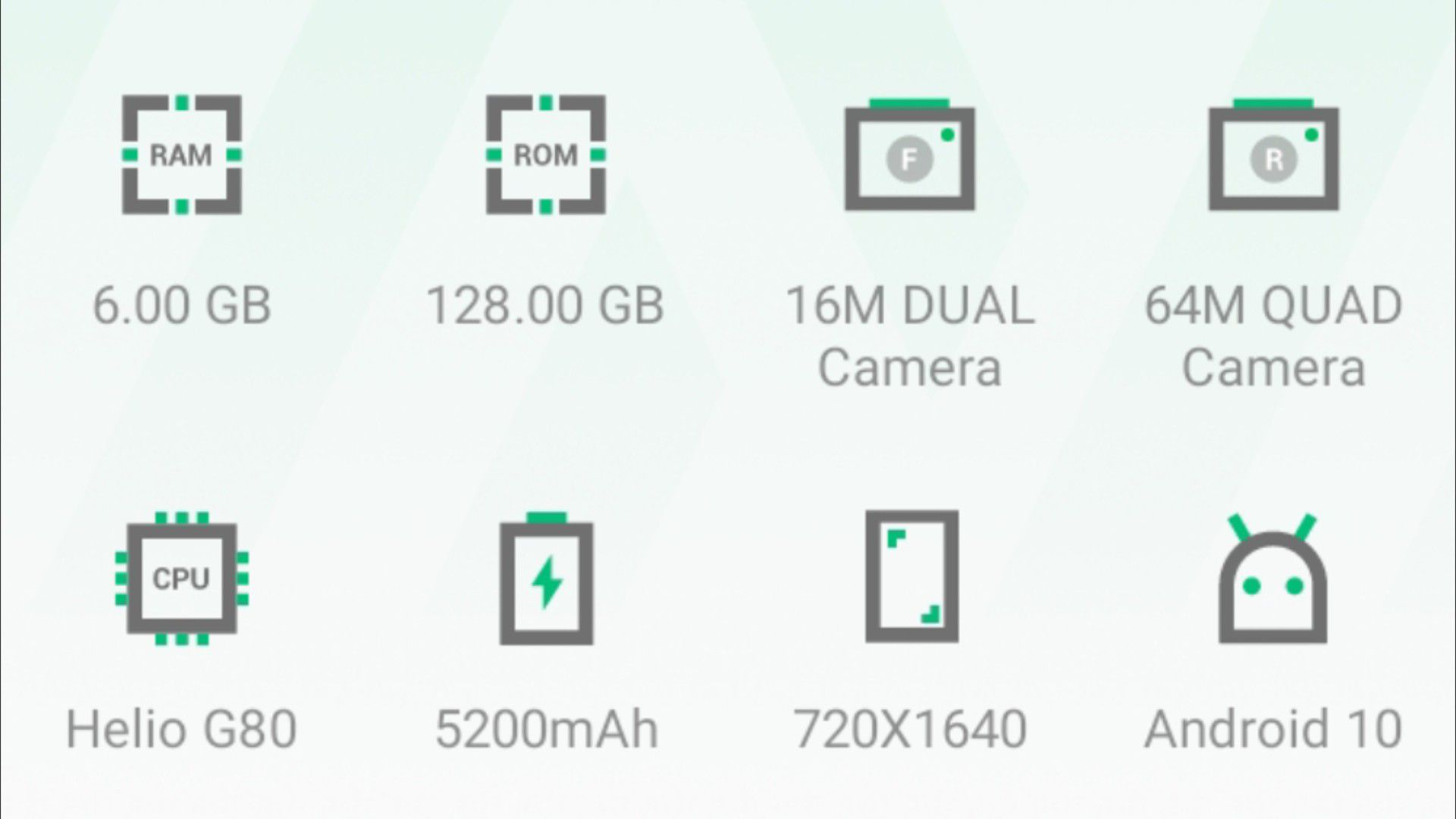Viewport: 1456px width, 819px height.
Task: Click the grey F circle badge
Action: click(x=909, y=159)
